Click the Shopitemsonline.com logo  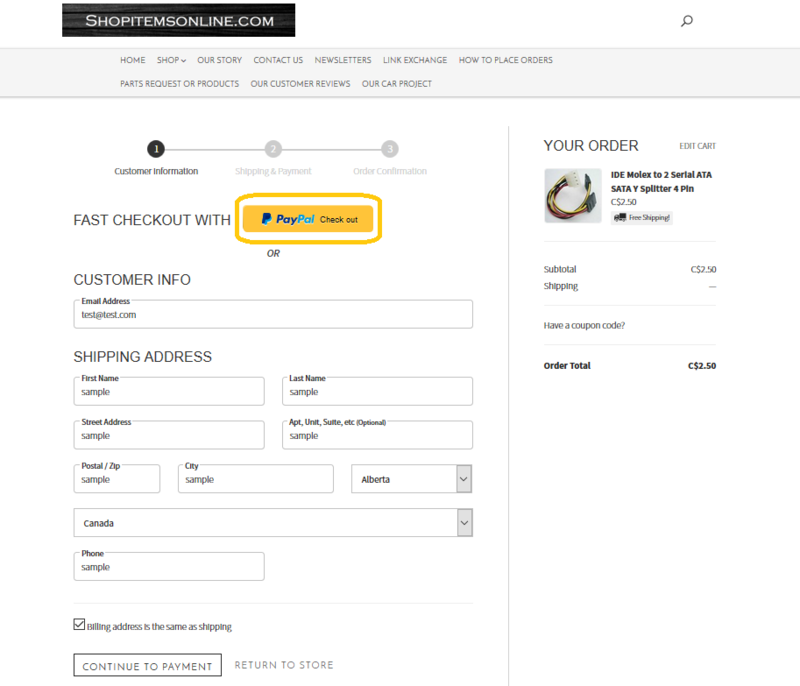[178, 20]
